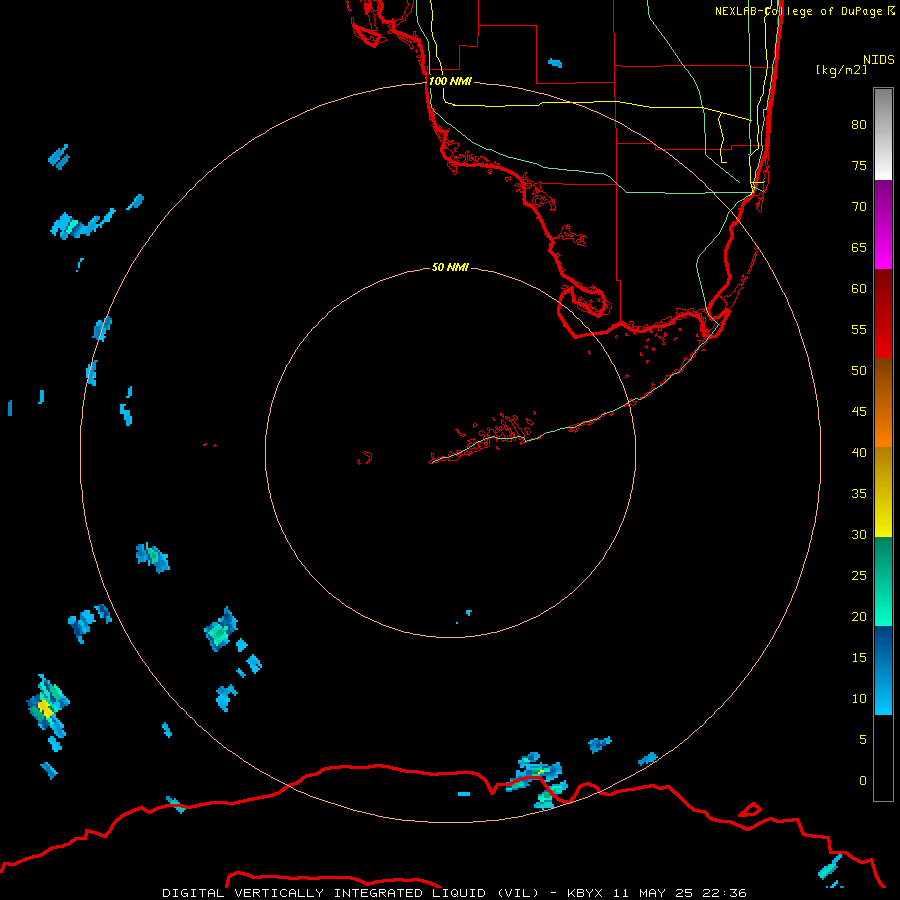Click the storm cell with bright yellow core
Screen dimensions: 900x900
click(x=45, y=708)
